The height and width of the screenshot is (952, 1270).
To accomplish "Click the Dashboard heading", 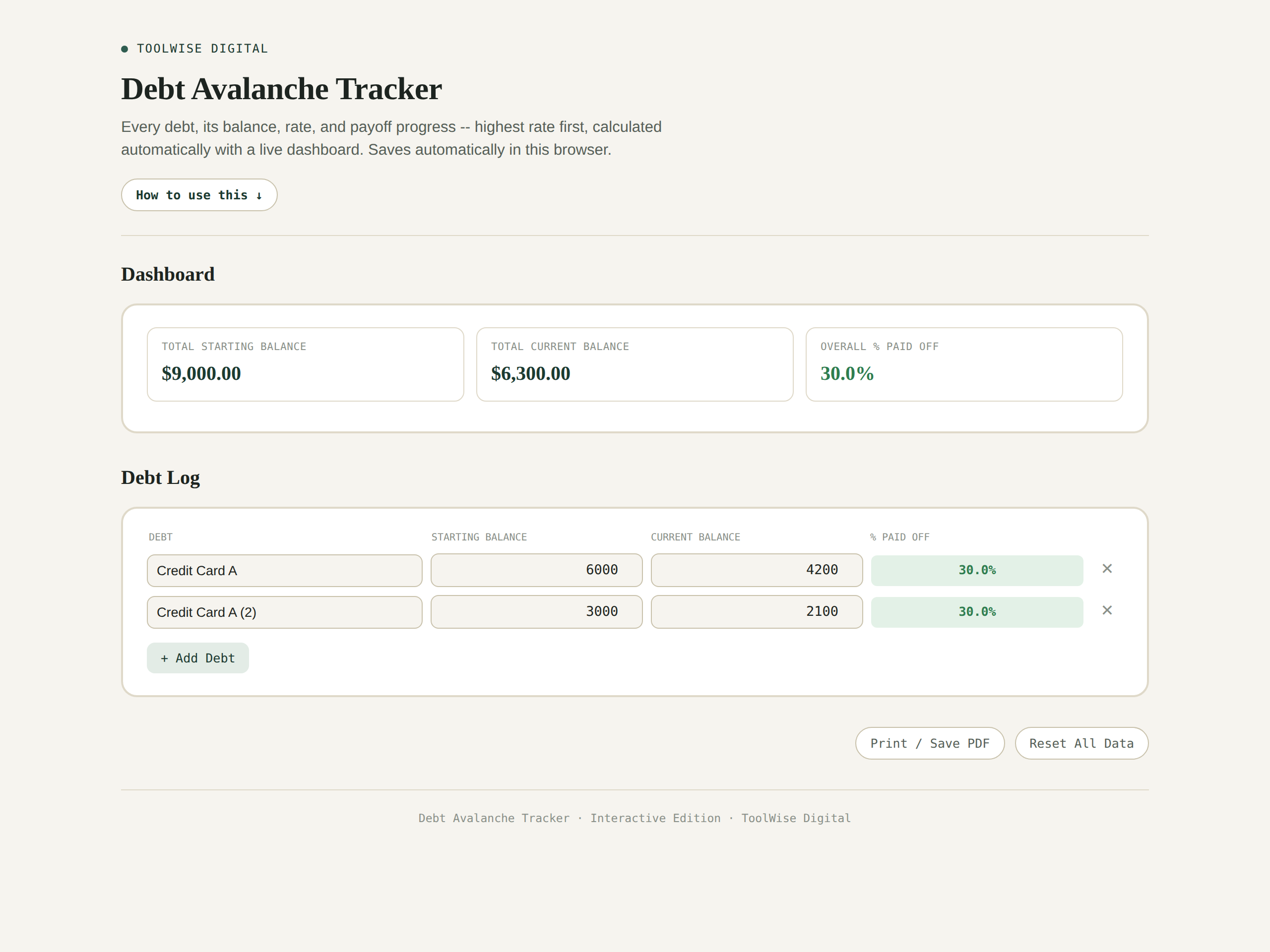I will click(168, 274).
